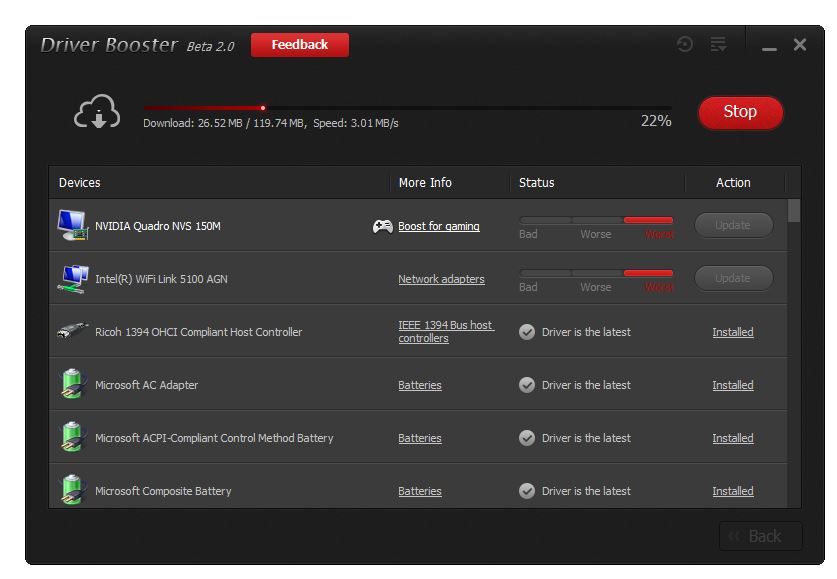
Task: Open Batteries link for Microsoft Composite Battery
Action: (420, 491)
